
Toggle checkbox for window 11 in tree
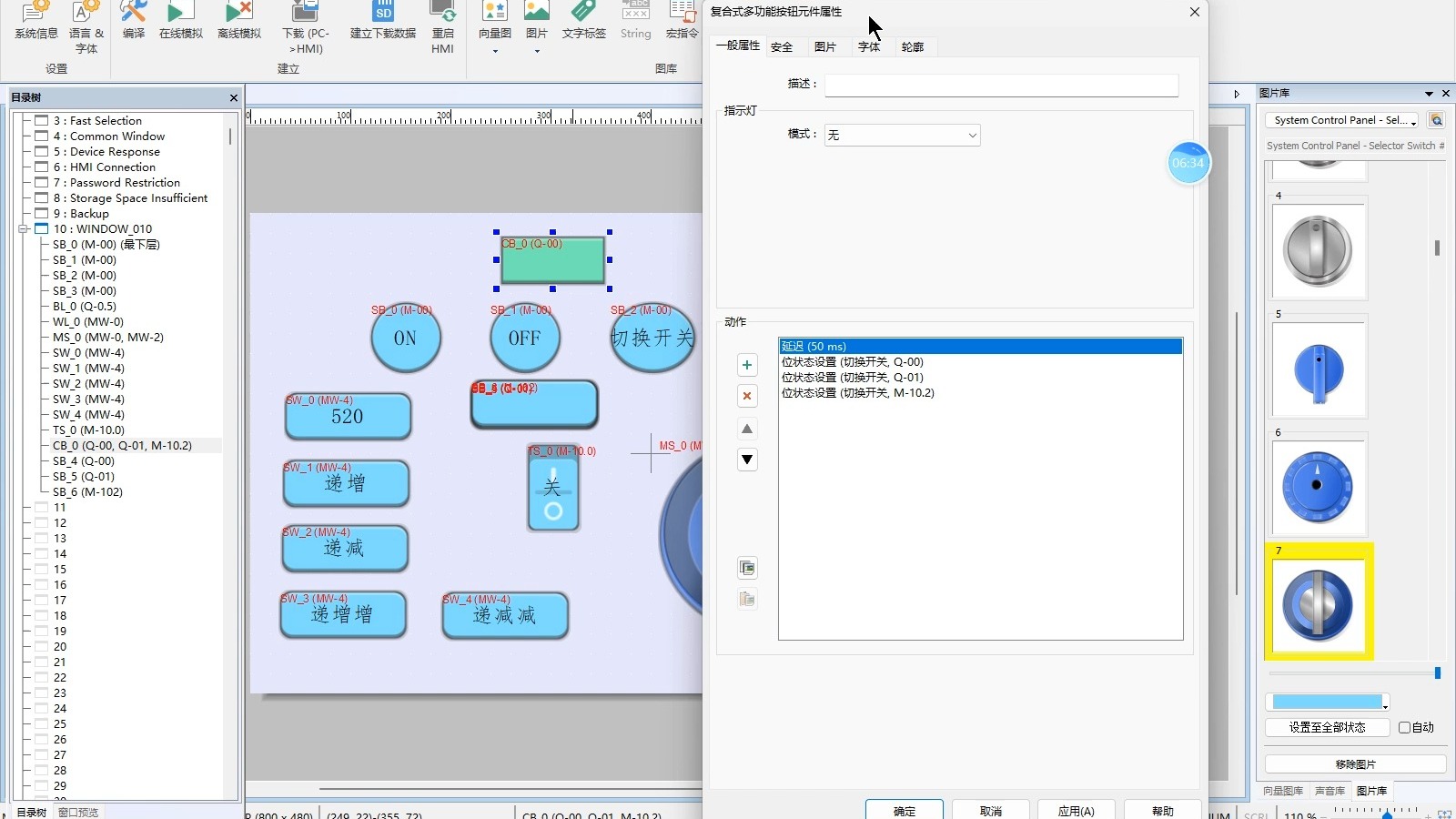point(41,508)
